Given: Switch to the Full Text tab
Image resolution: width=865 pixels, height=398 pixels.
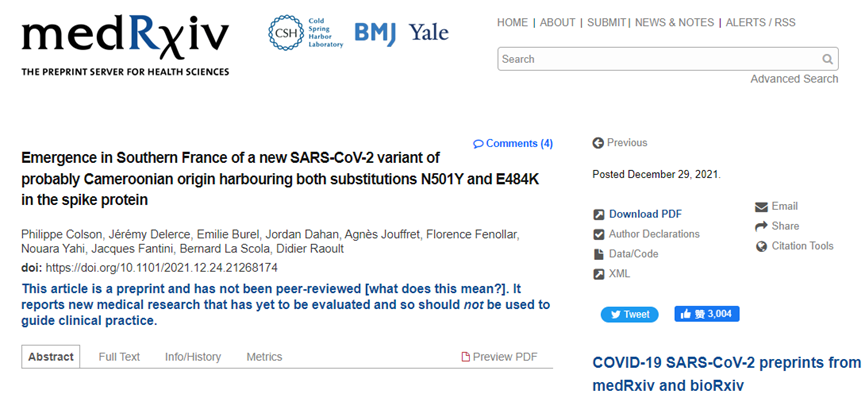Looking at the screenshot, I should [x=119, y=357].
